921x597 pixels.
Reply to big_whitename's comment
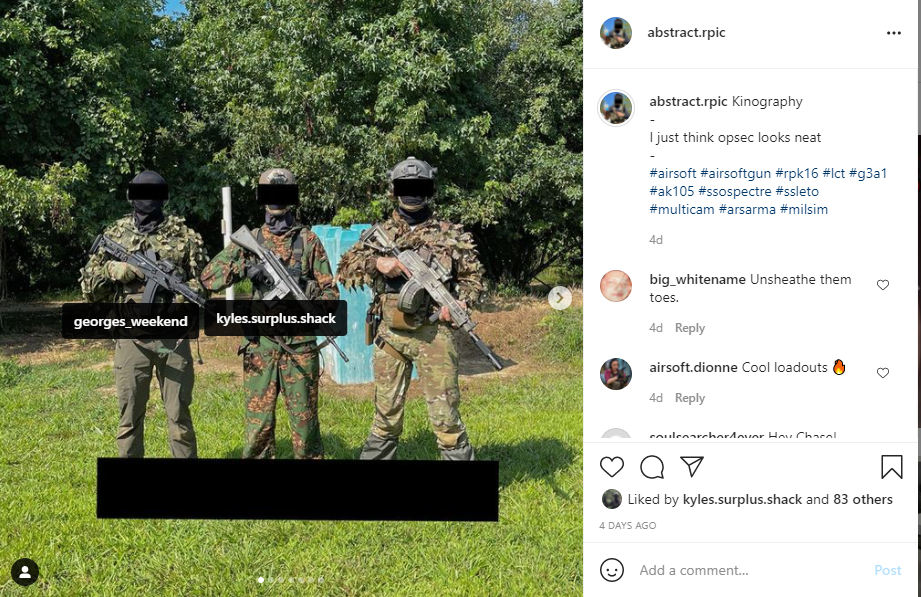pyautogui.click(x=690, y=328)
